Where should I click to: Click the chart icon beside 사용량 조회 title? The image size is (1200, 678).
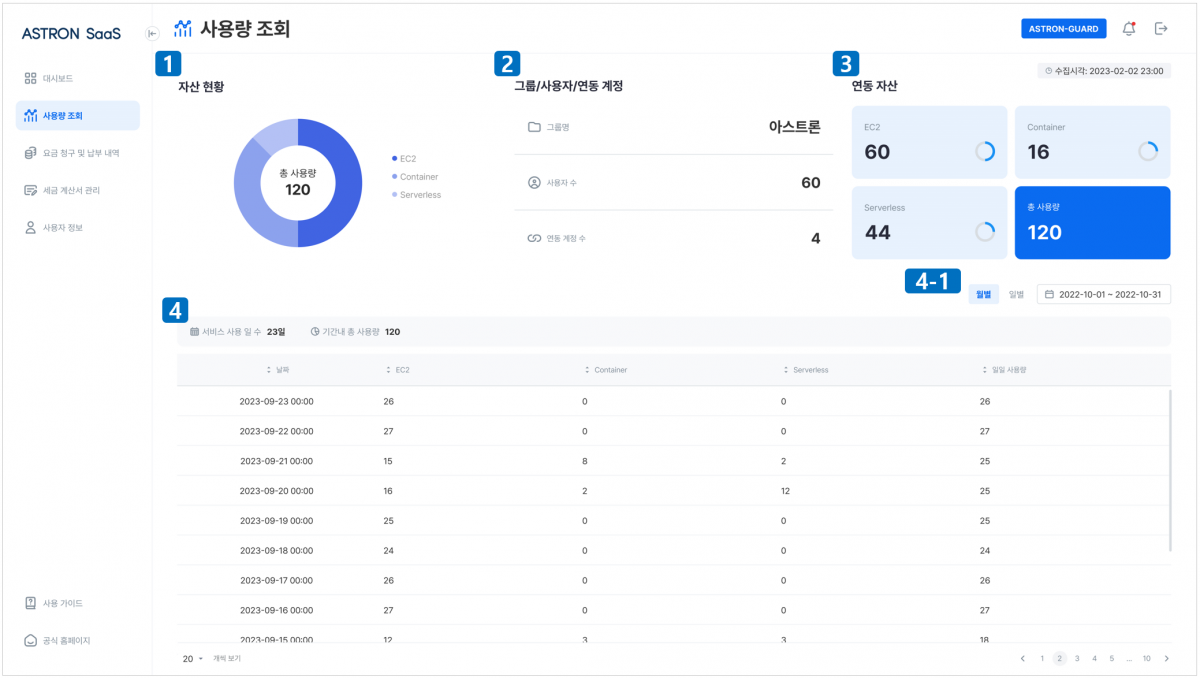(183, 28)
